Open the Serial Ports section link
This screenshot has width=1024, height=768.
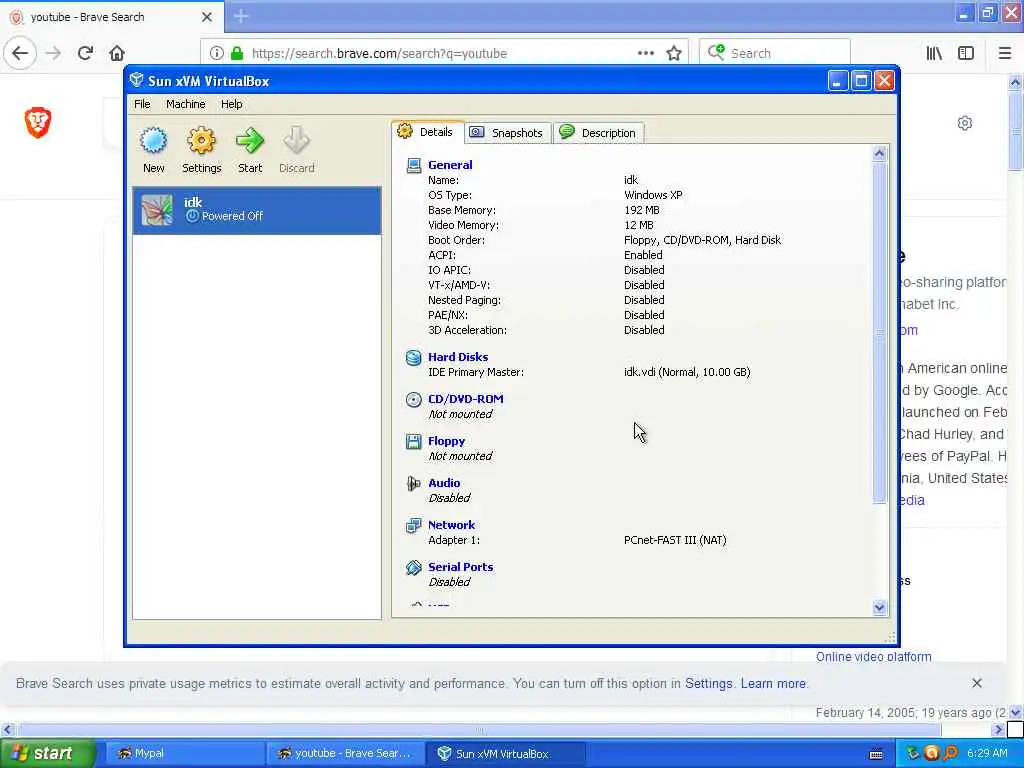point(460,567)
